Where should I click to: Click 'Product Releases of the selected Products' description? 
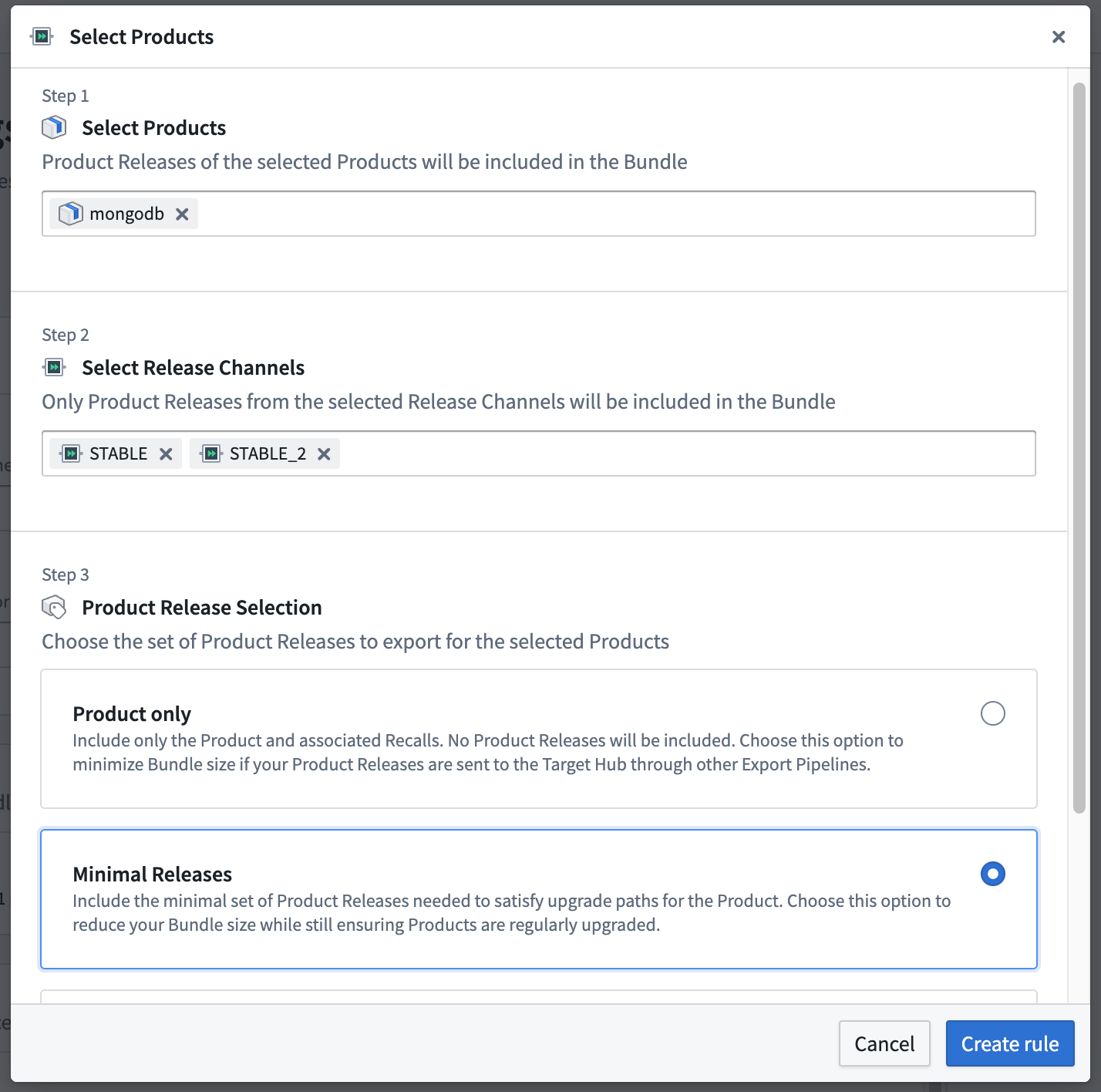point(365,162)
